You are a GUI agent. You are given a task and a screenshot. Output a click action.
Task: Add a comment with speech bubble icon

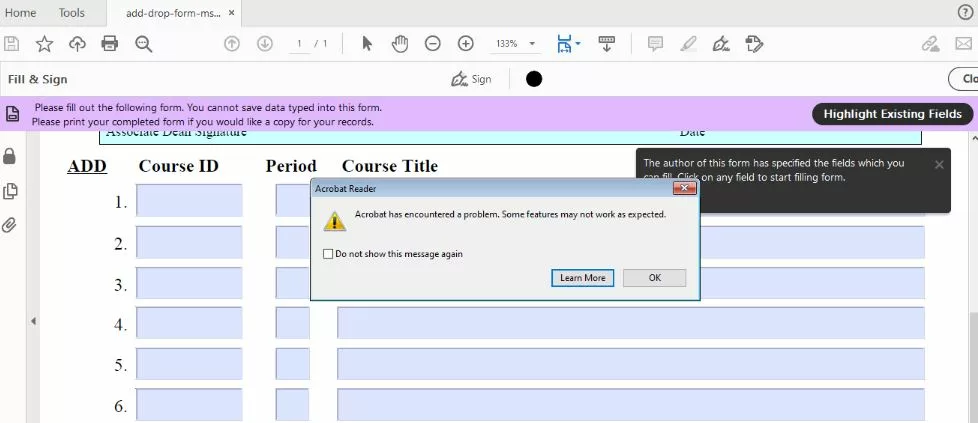coord(655,44)
